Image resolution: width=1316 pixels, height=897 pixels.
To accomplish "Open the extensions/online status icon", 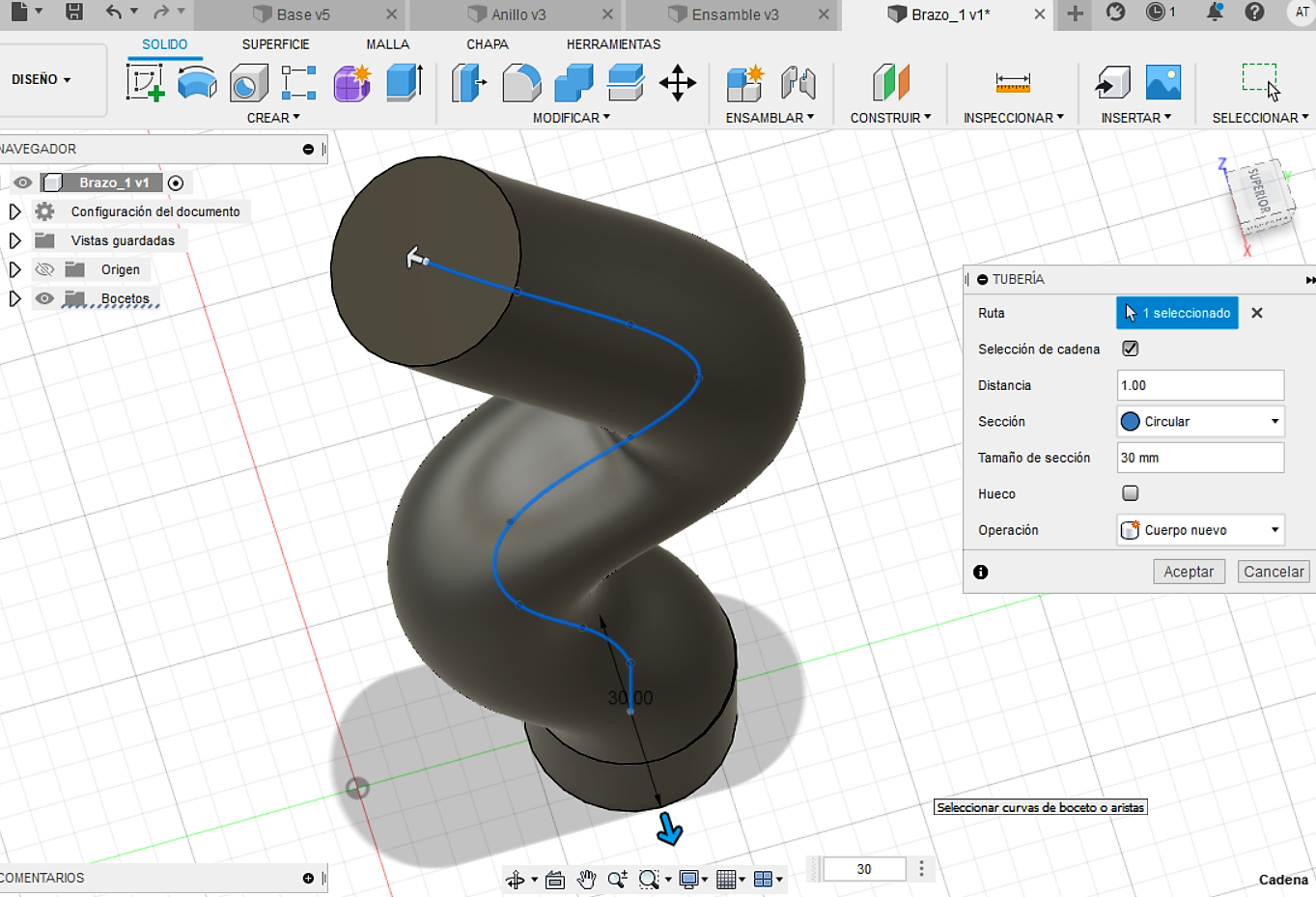I will pyautogui.click(x=1115, y=12).
